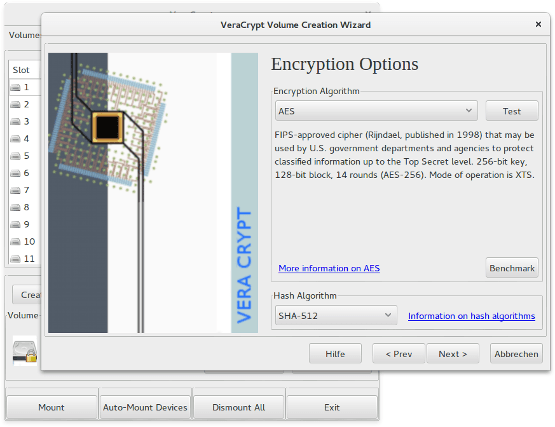Image resolution: width=555 pixels, height=427 pixels.
Task: Open Information on hash algorithms link
Action: tap(471, 316)
